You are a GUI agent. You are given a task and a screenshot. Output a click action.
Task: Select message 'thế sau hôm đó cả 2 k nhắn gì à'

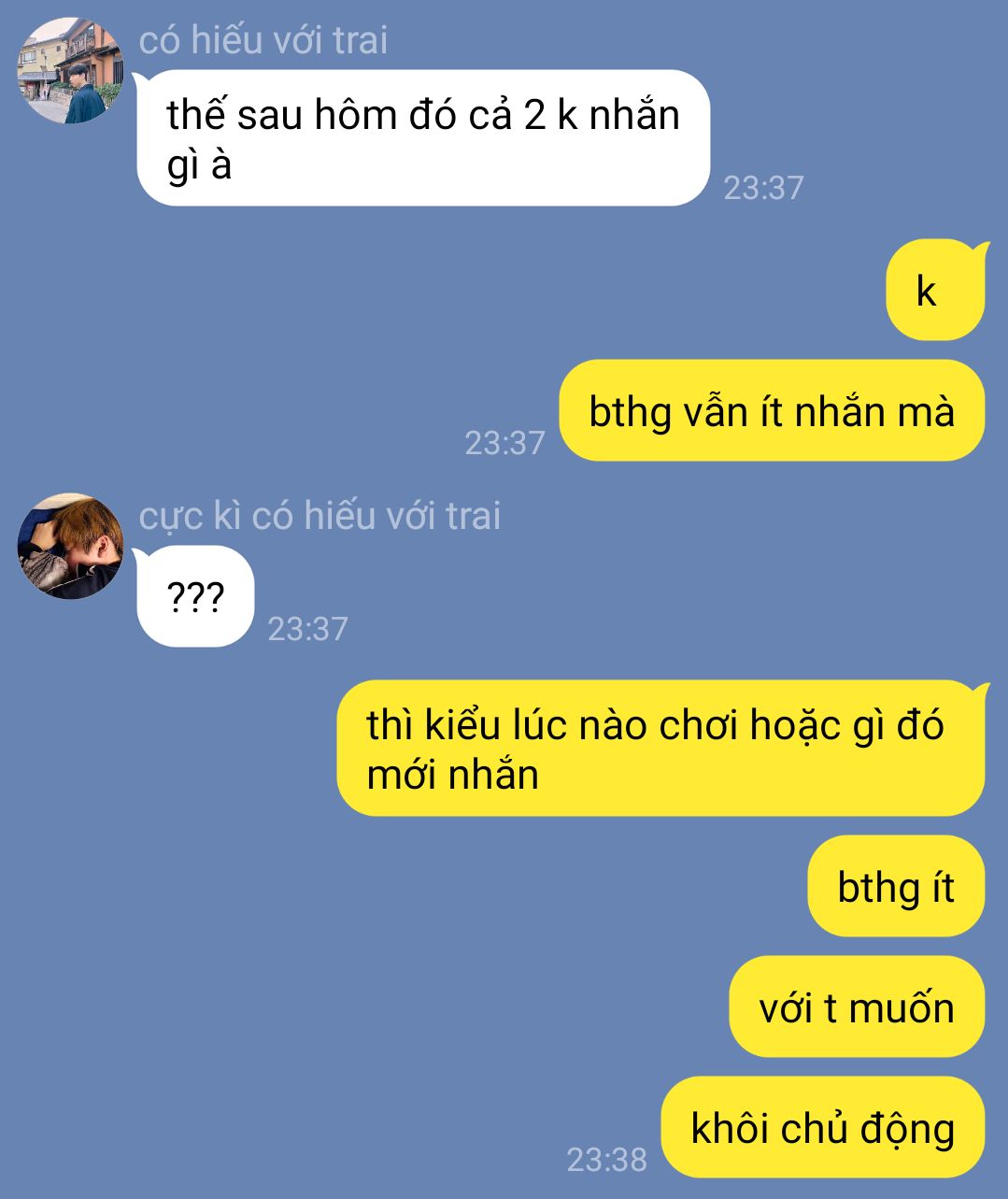pyautogui.click(x=423, y=138)
